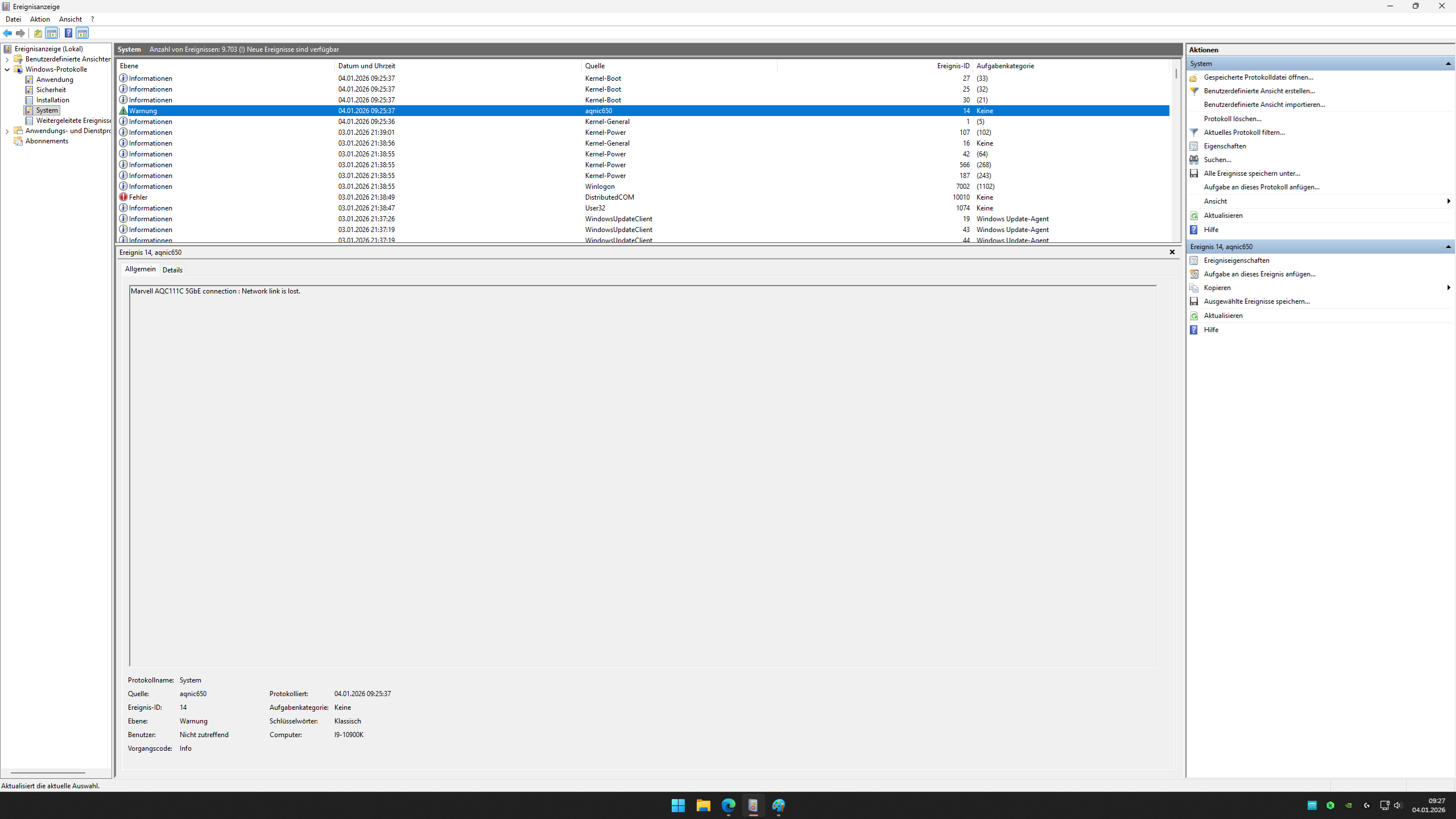Click the info icon of the Winlogon event row
Image resolution: width=1456 pixels, height=819 pixels.
(123, 187)
